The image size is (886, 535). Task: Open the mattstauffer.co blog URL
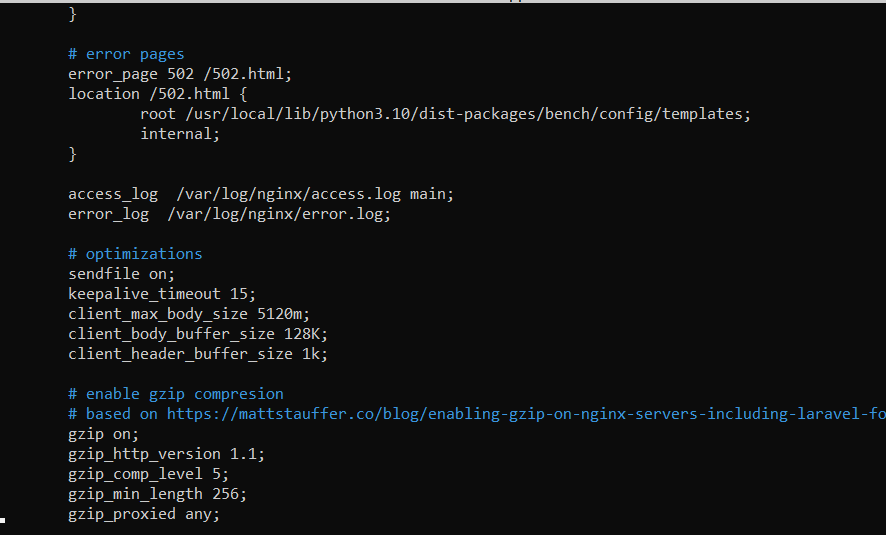[526, 414]
